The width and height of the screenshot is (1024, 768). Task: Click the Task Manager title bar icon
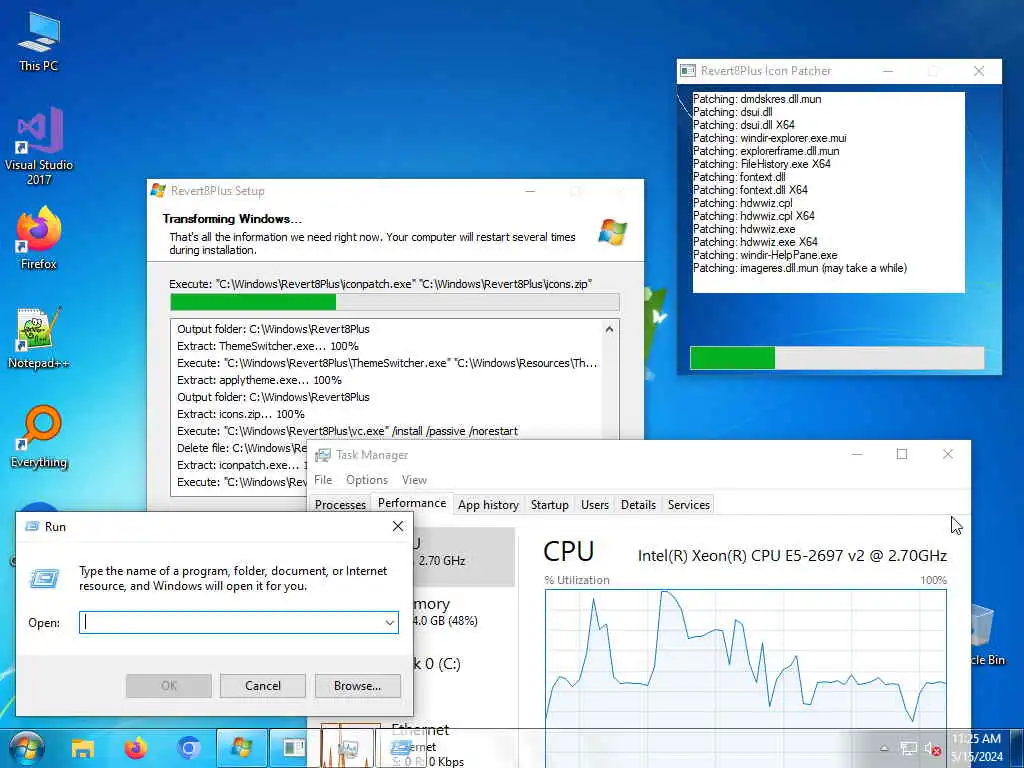[x=323, y=455]
